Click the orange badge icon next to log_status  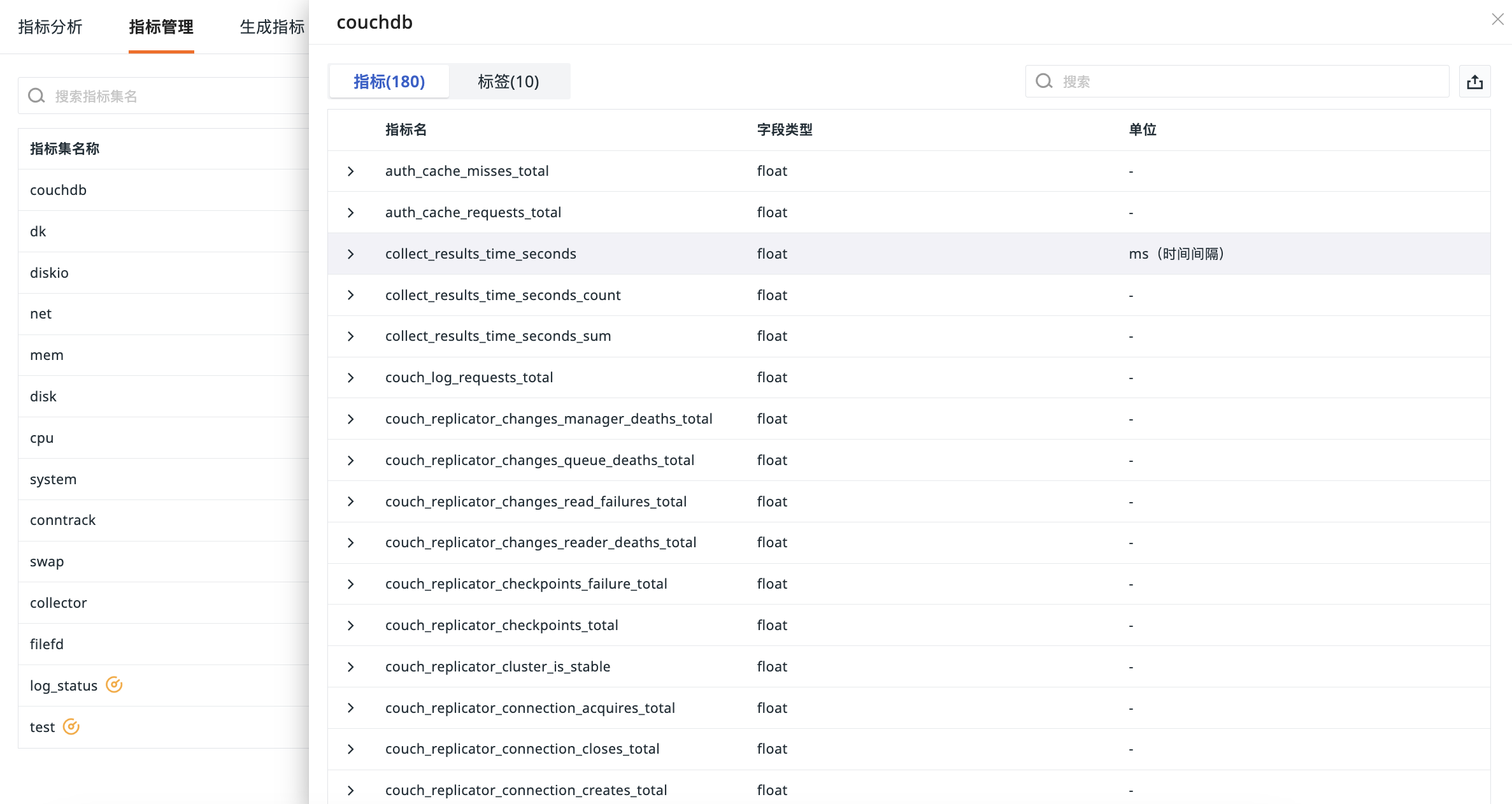(114, 685)
